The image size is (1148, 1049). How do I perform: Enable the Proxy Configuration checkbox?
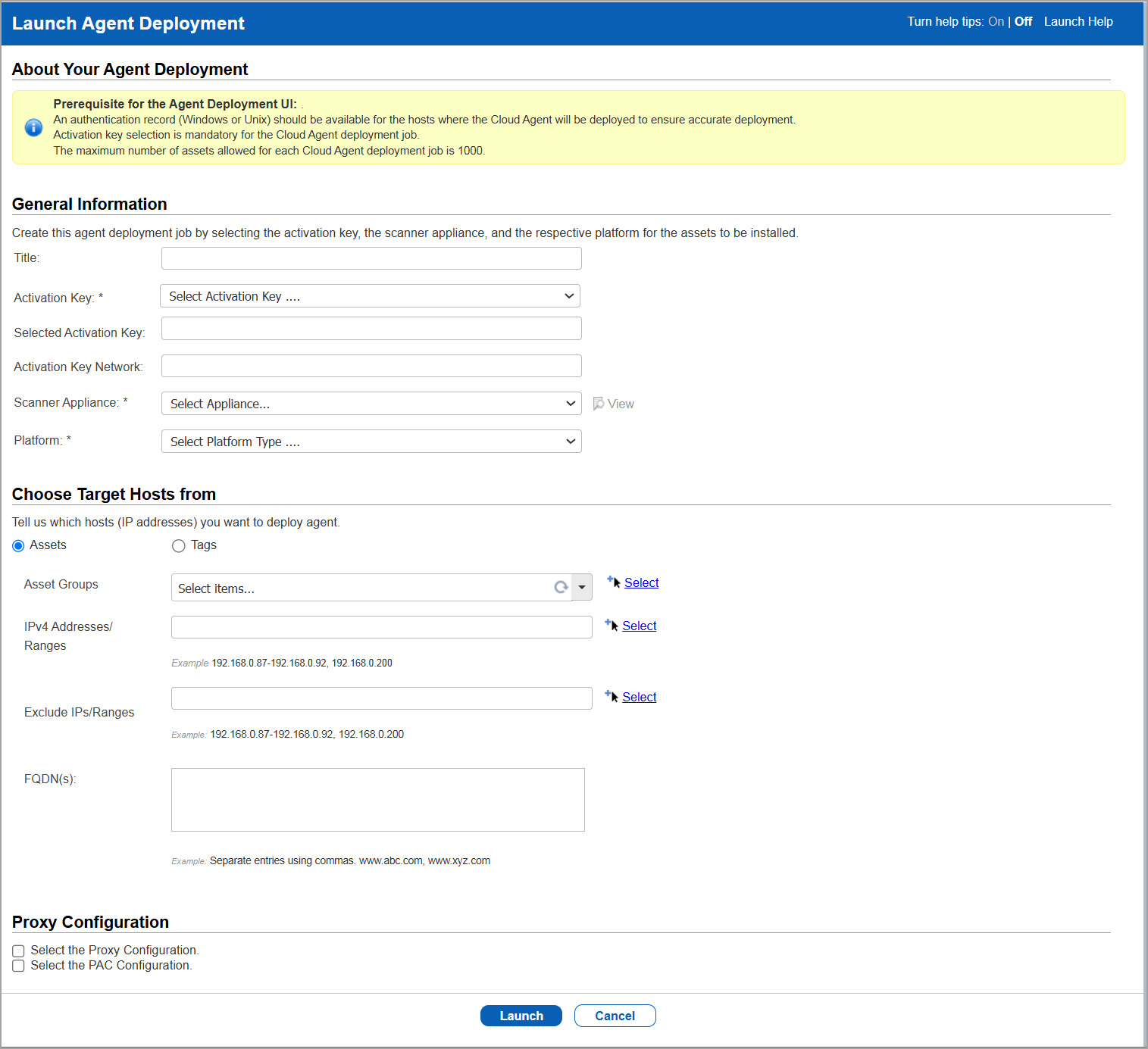point(18,951)
